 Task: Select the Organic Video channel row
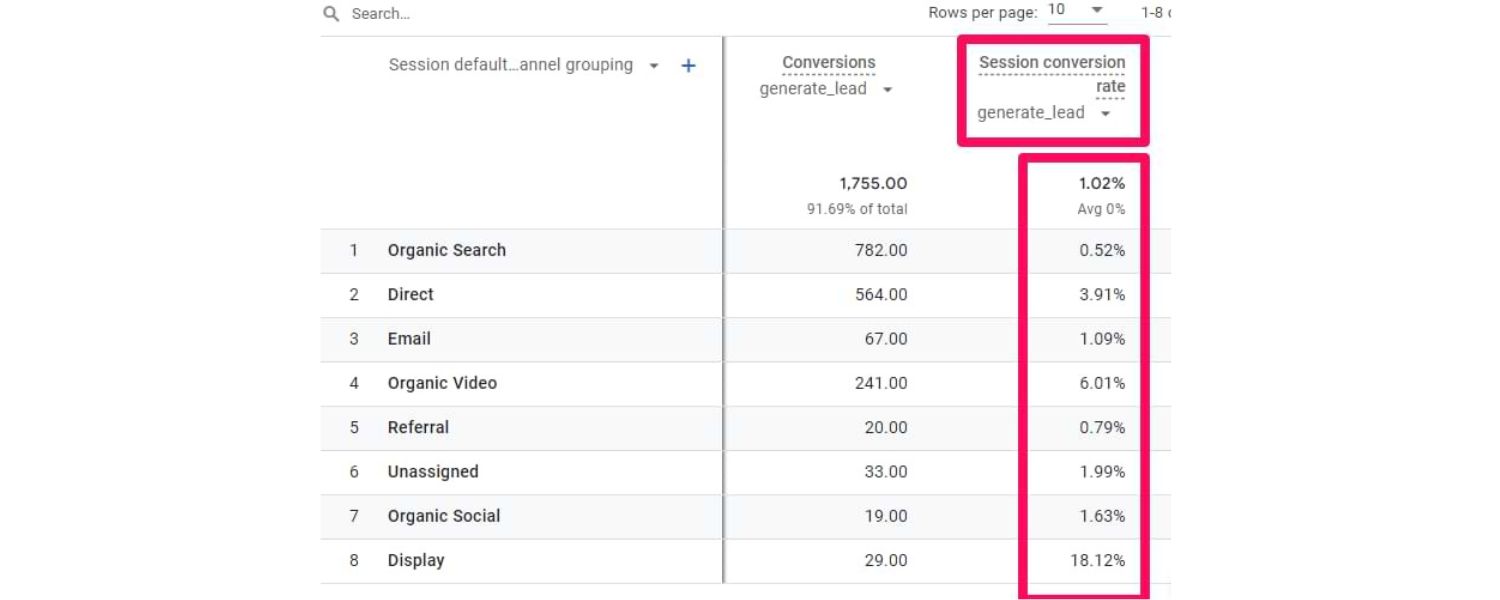point(442,383)
